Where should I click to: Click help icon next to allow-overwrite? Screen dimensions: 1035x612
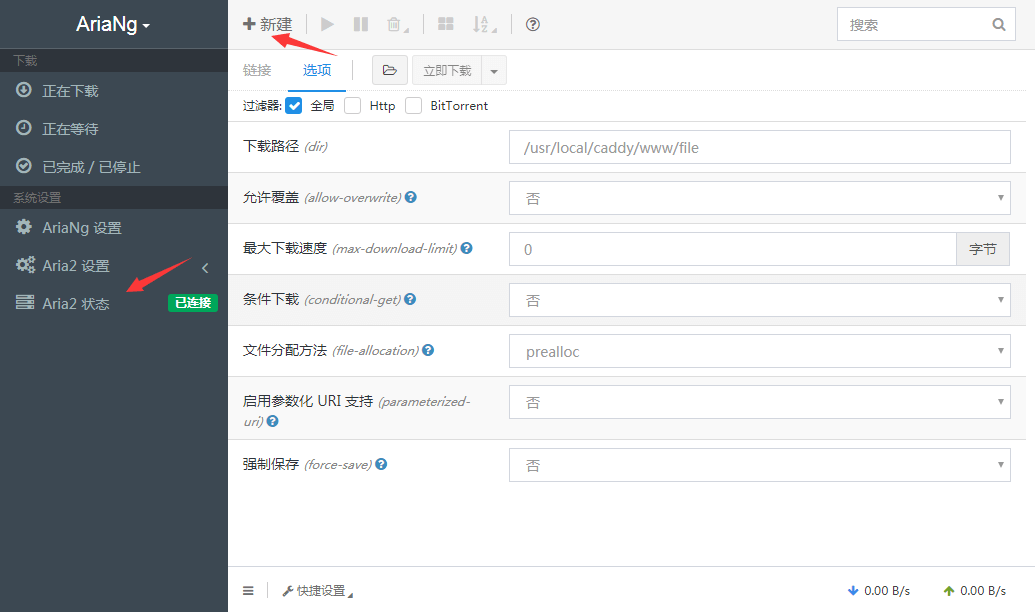pos(411,197)
